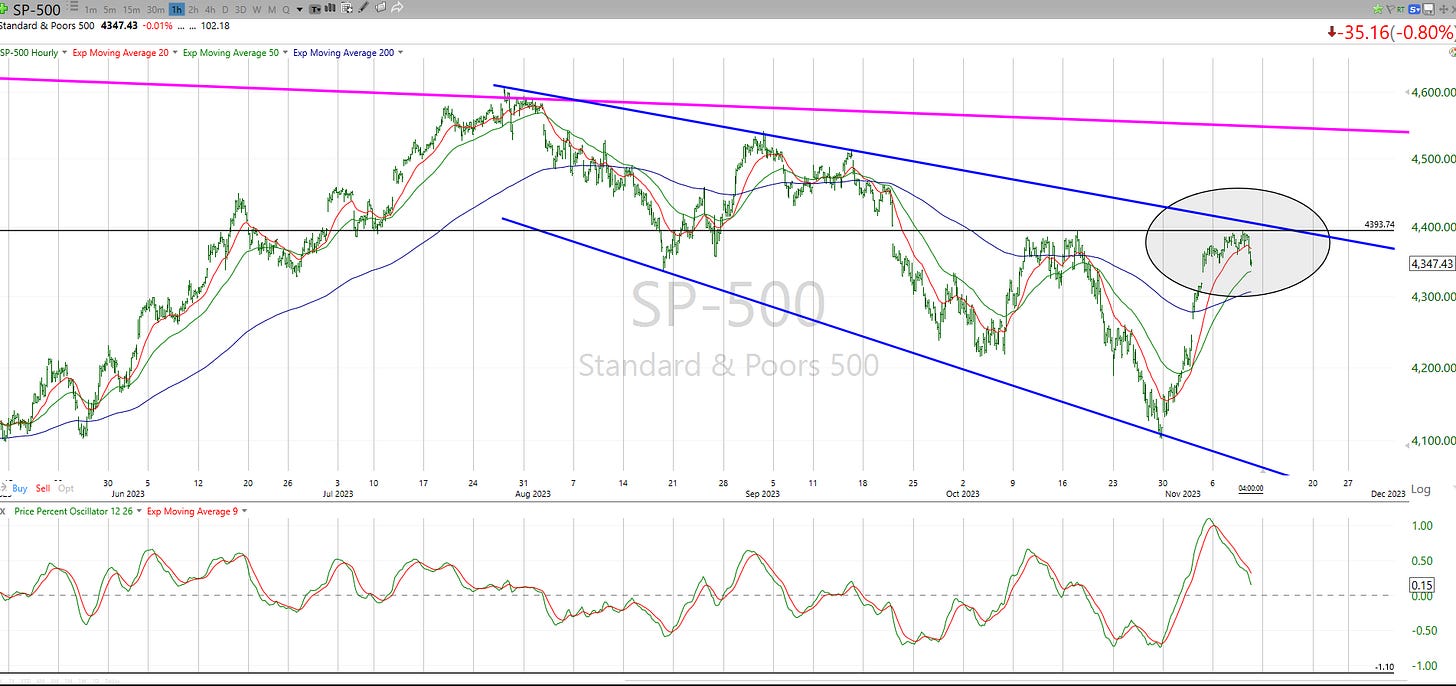
Task: Switch to 30m timeframe
Action: (x=155, y=10)
